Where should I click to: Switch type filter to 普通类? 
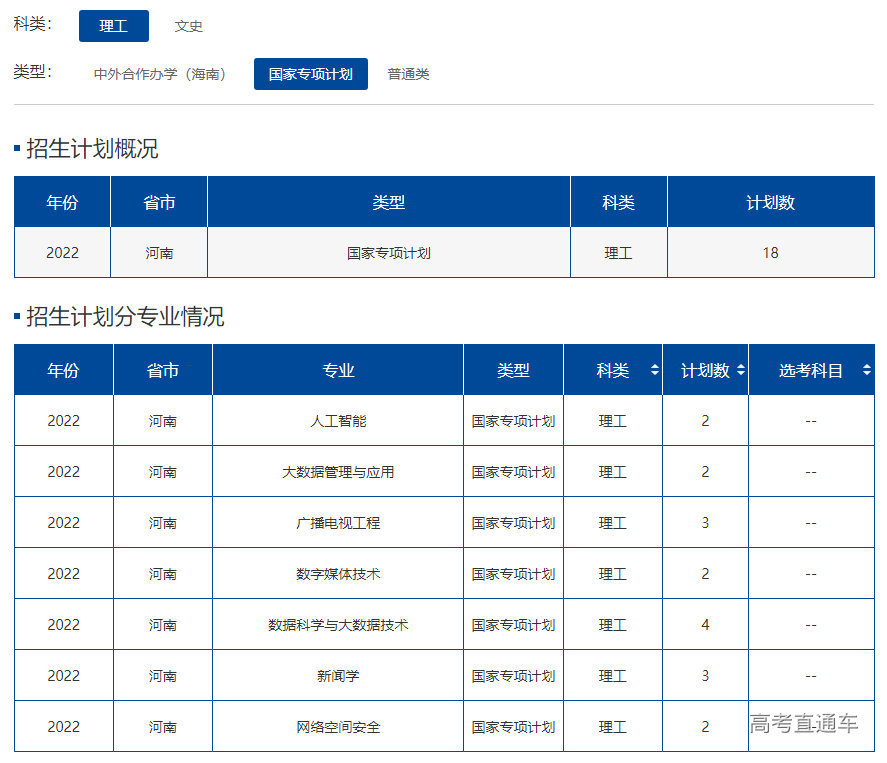coord(408,74)
